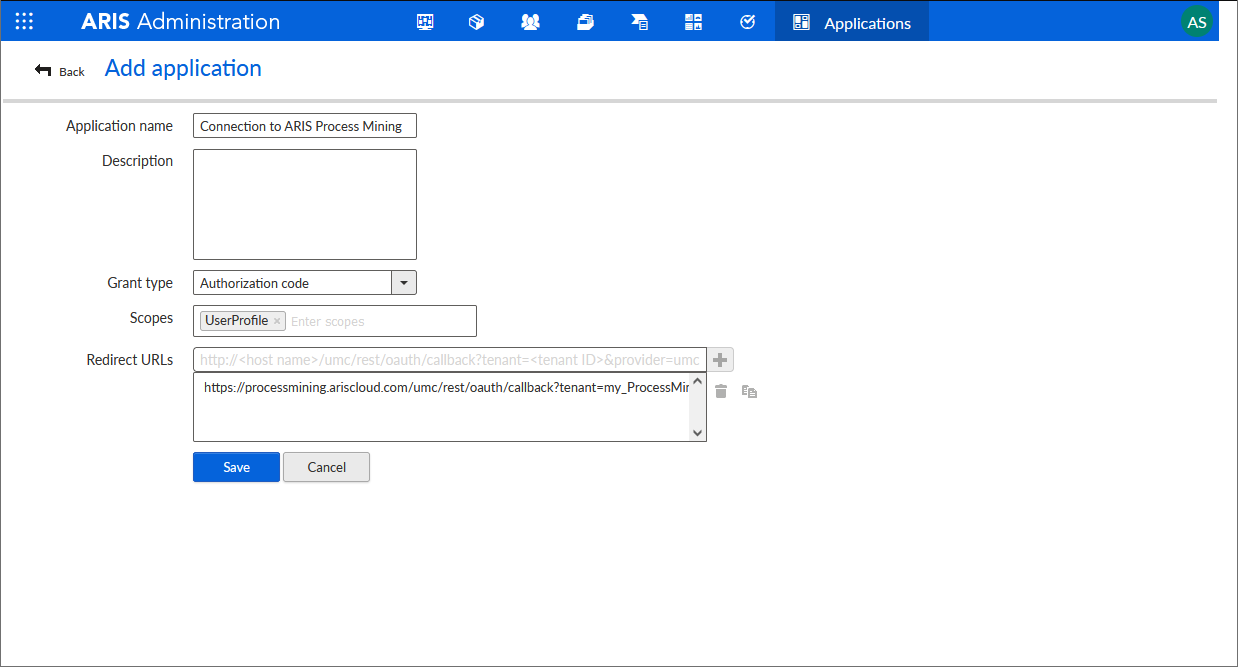This screenshot has height=667, width=1238.
Task: Remove the UserProfile scope tag
Action: coord(277,322)
